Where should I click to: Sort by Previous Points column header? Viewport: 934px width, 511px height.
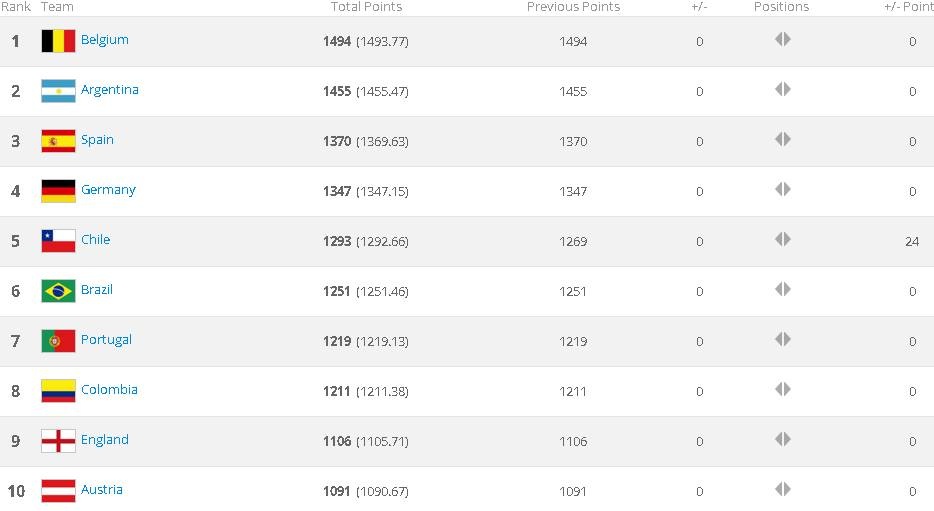coord(573,7)
